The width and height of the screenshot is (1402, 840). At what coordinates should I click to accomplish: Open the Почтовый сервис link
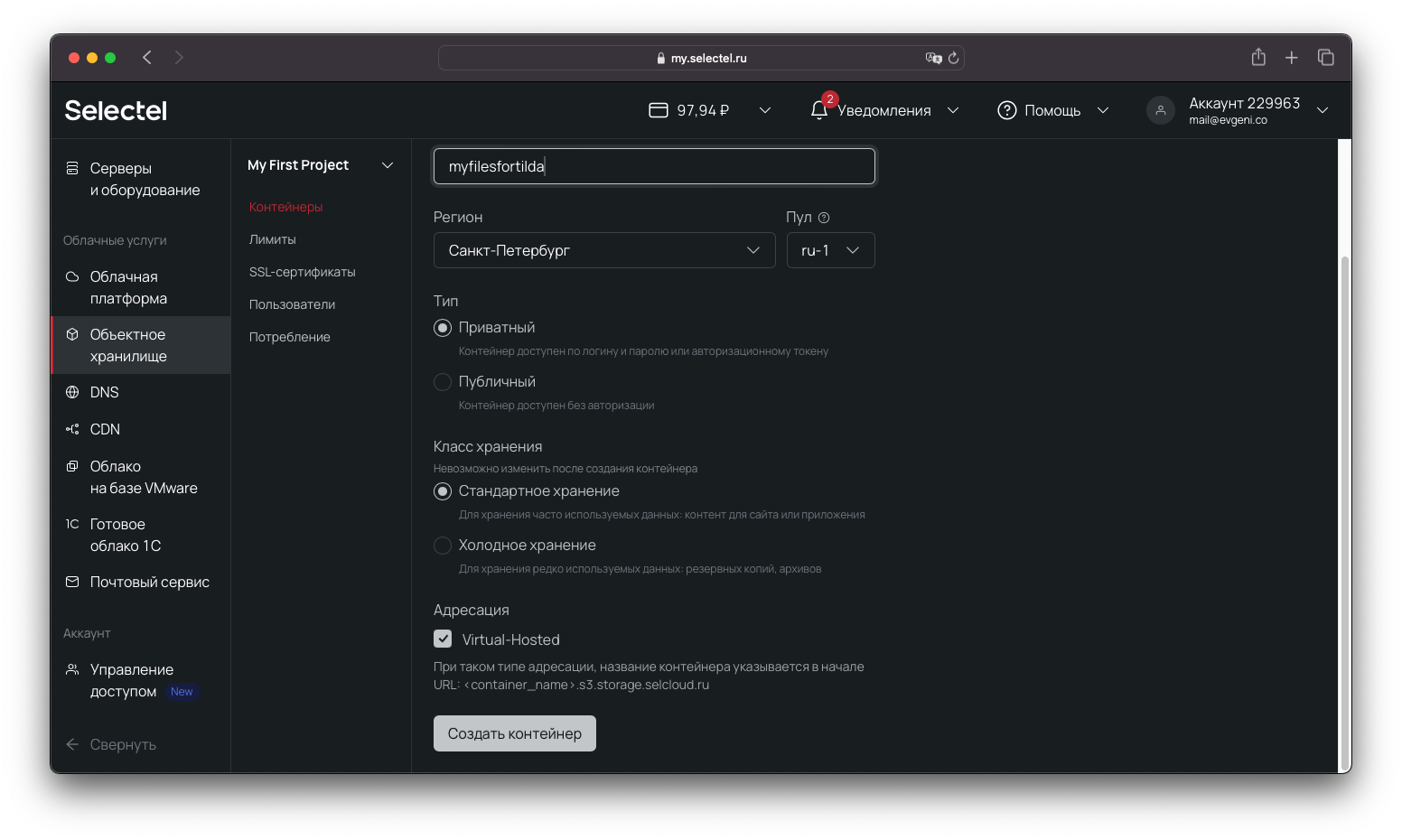[x=150, y=582]
